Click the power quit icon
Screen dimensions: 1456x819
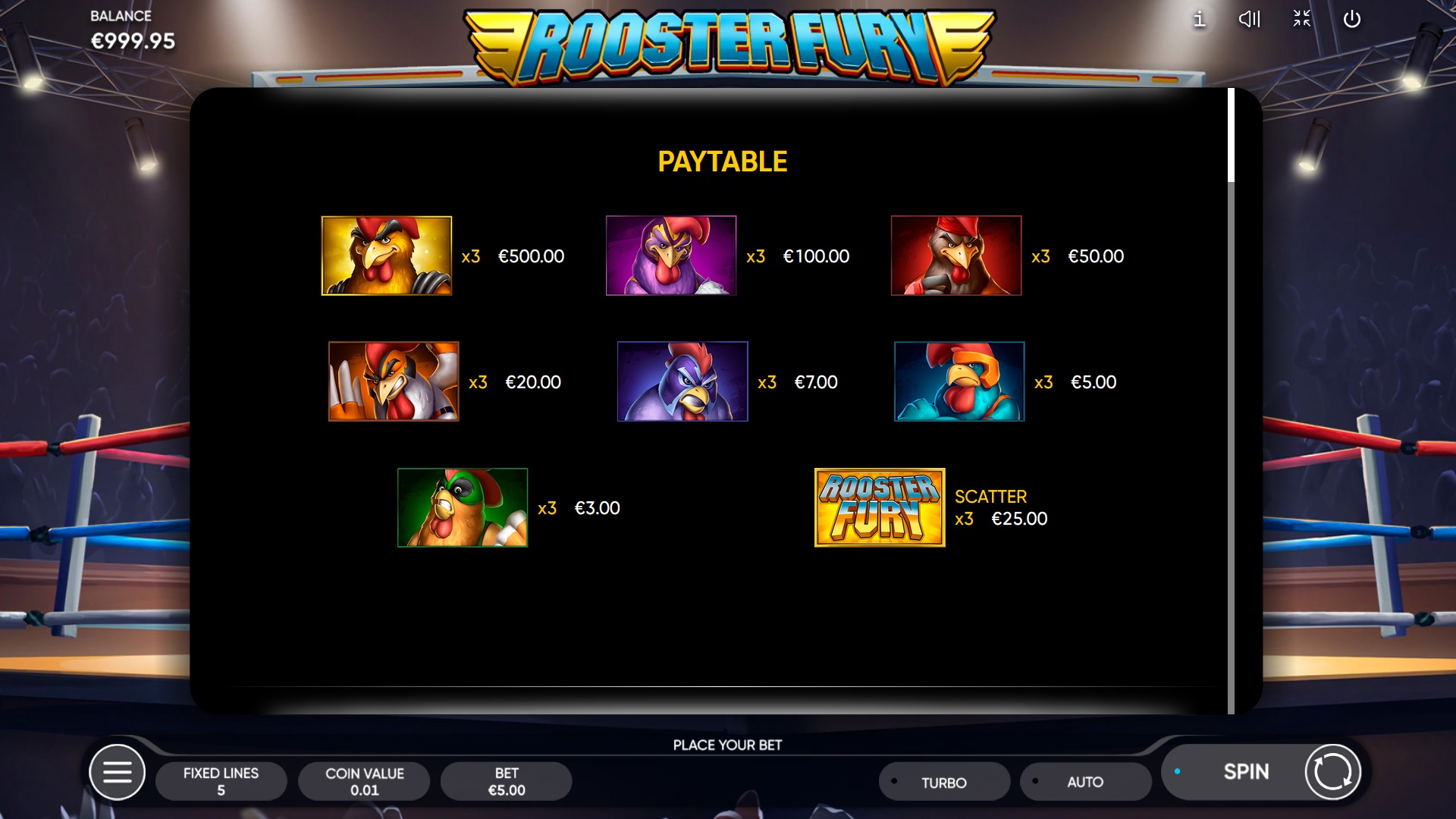click(1352, 19)
